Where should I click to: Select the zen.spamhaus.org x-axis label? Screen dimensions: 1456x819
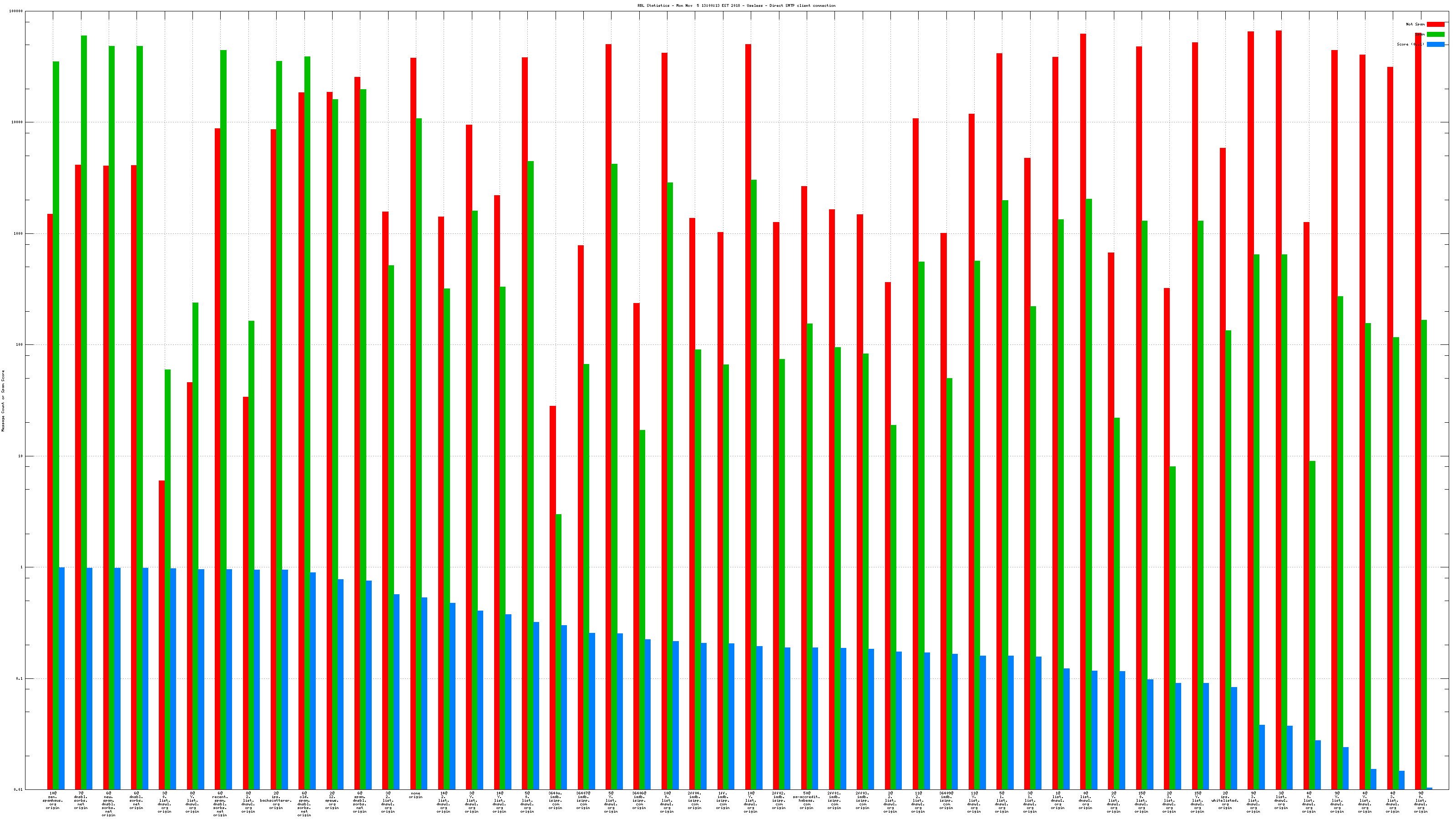pyautogui.click(x=53, y=800)
